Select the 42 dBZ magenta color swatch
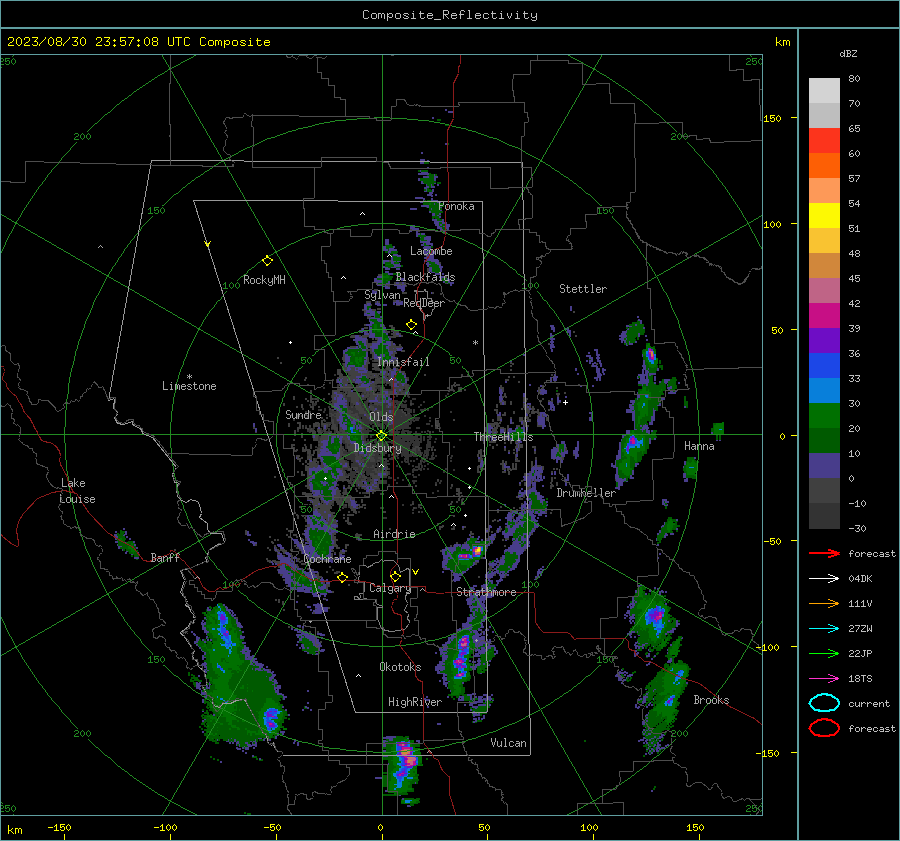Image resolution: width=900 pixels, height=841 pixels. pos(824,315)
